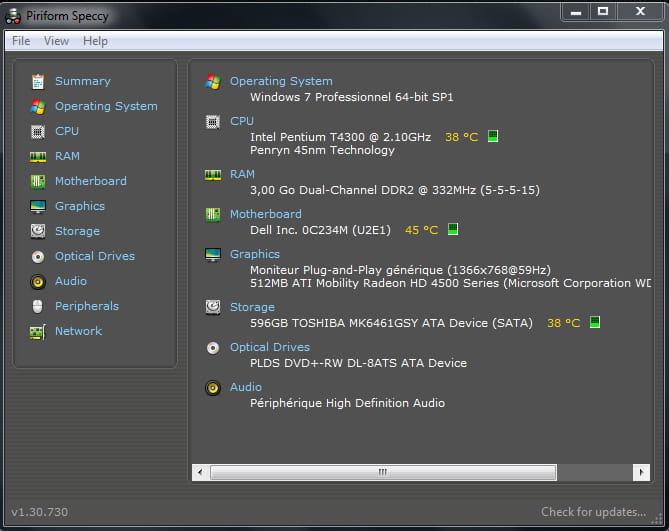Image resolution: width=669 pixels, height=531 pixels.
Task: Select Audio in the sidebar
Action: click(71, 281)
